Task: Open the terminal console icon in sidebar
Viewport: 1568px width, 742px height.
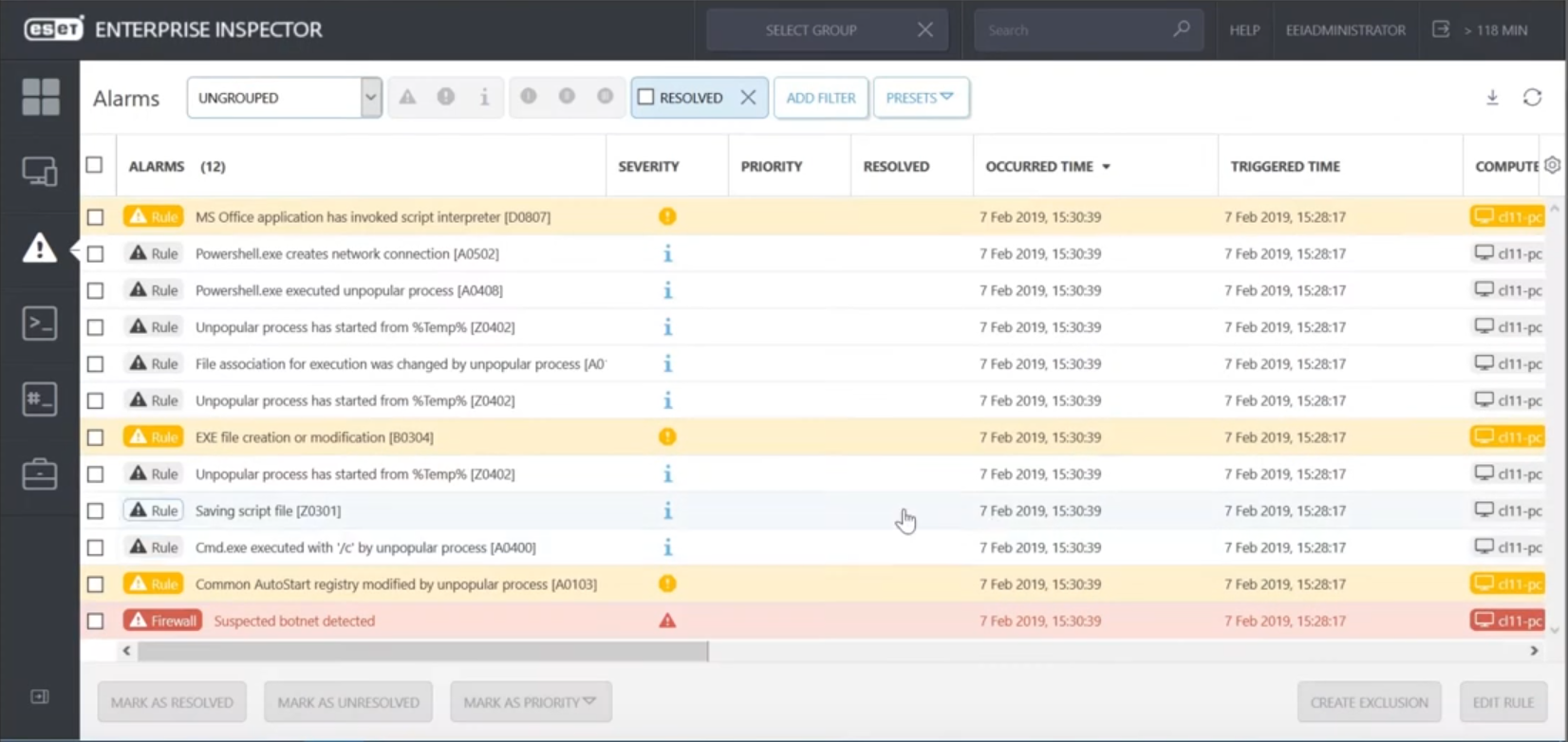Action: (x=40, y=324)
